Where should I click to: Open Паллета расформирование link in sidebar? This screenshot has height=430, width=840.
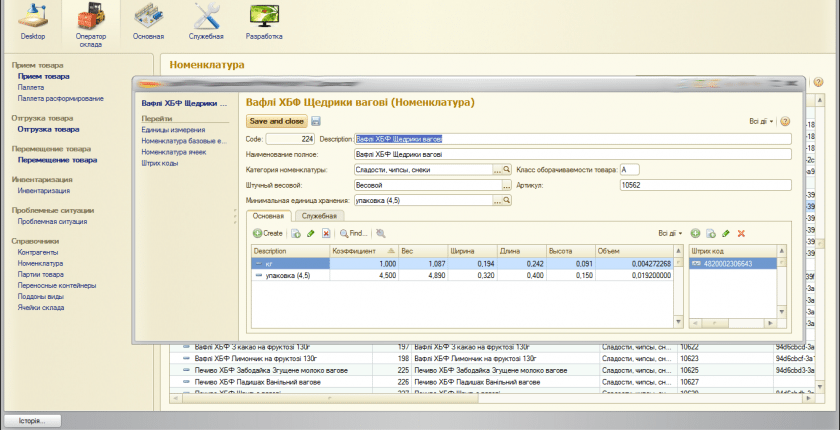pyautogui.click(x=61, y=99)
